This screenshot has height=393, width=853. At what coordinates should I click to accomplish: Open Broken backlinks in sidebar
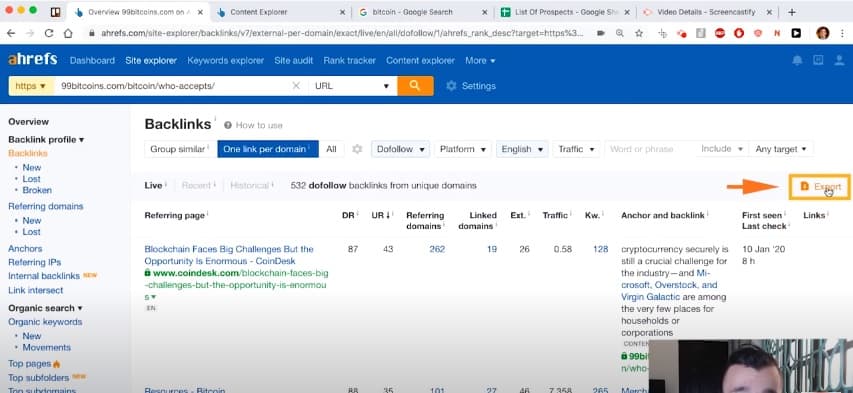click(37, 190)
